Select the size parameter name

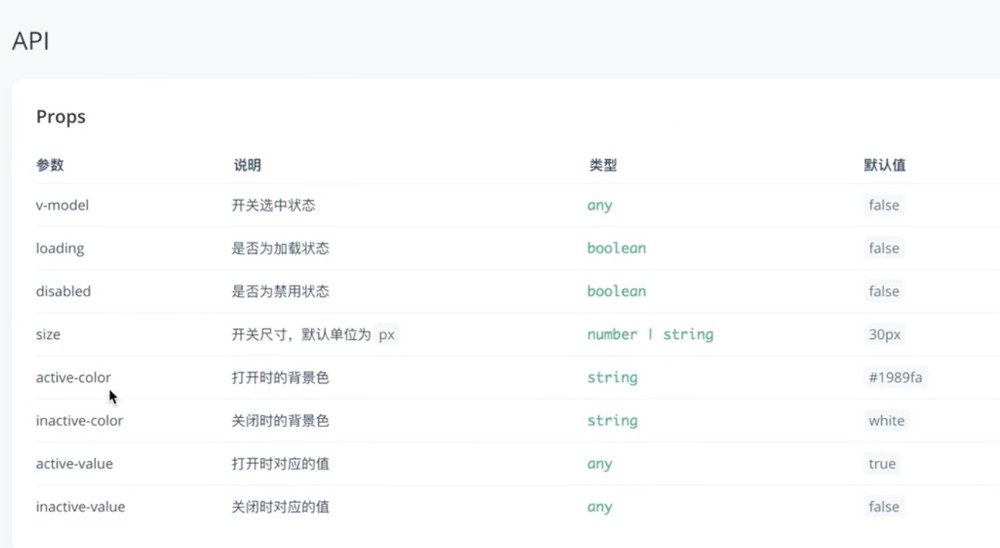coord(48,334)
